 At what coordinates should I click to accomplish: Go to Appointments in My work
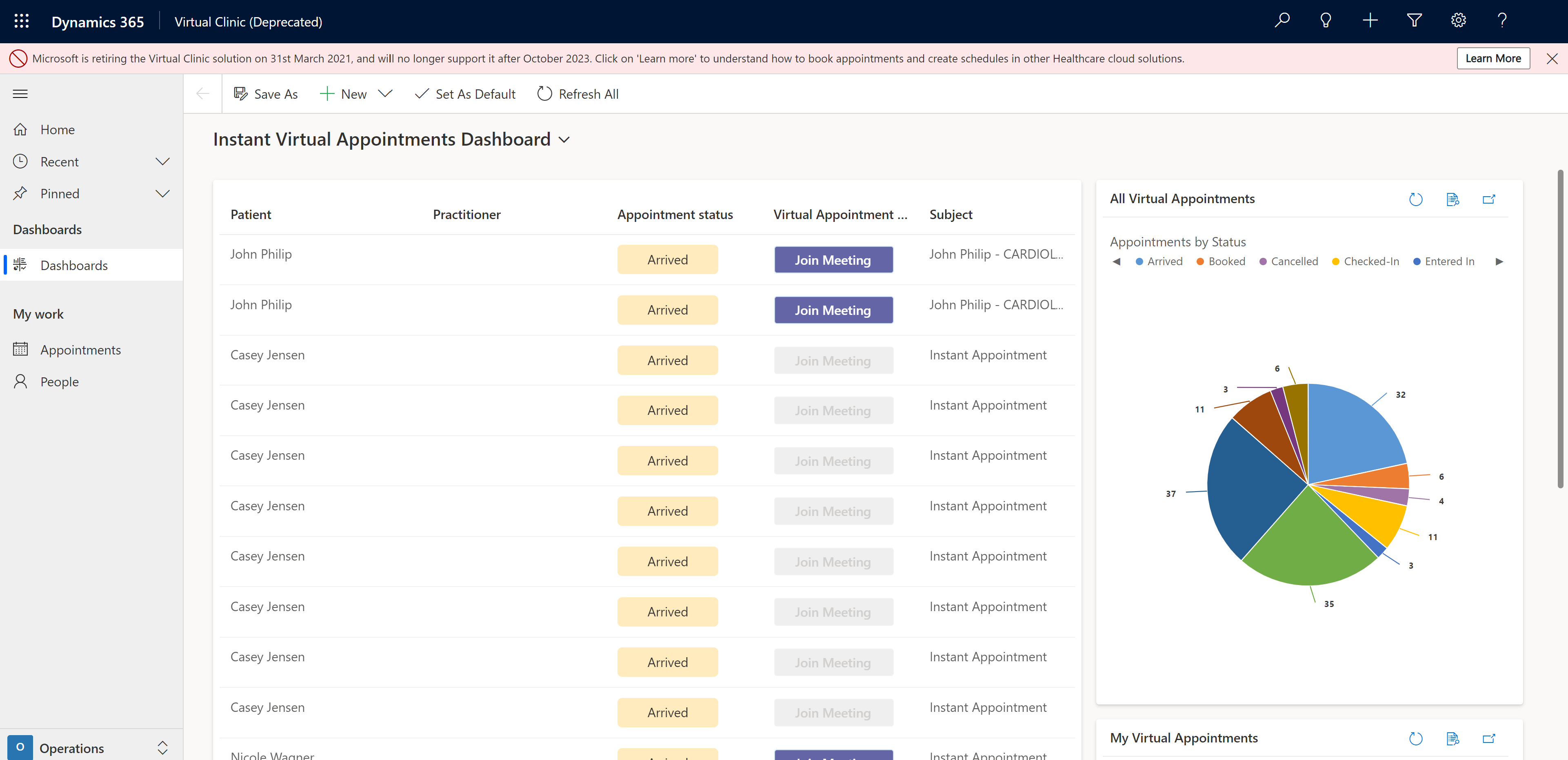click(x=80, y=350)
